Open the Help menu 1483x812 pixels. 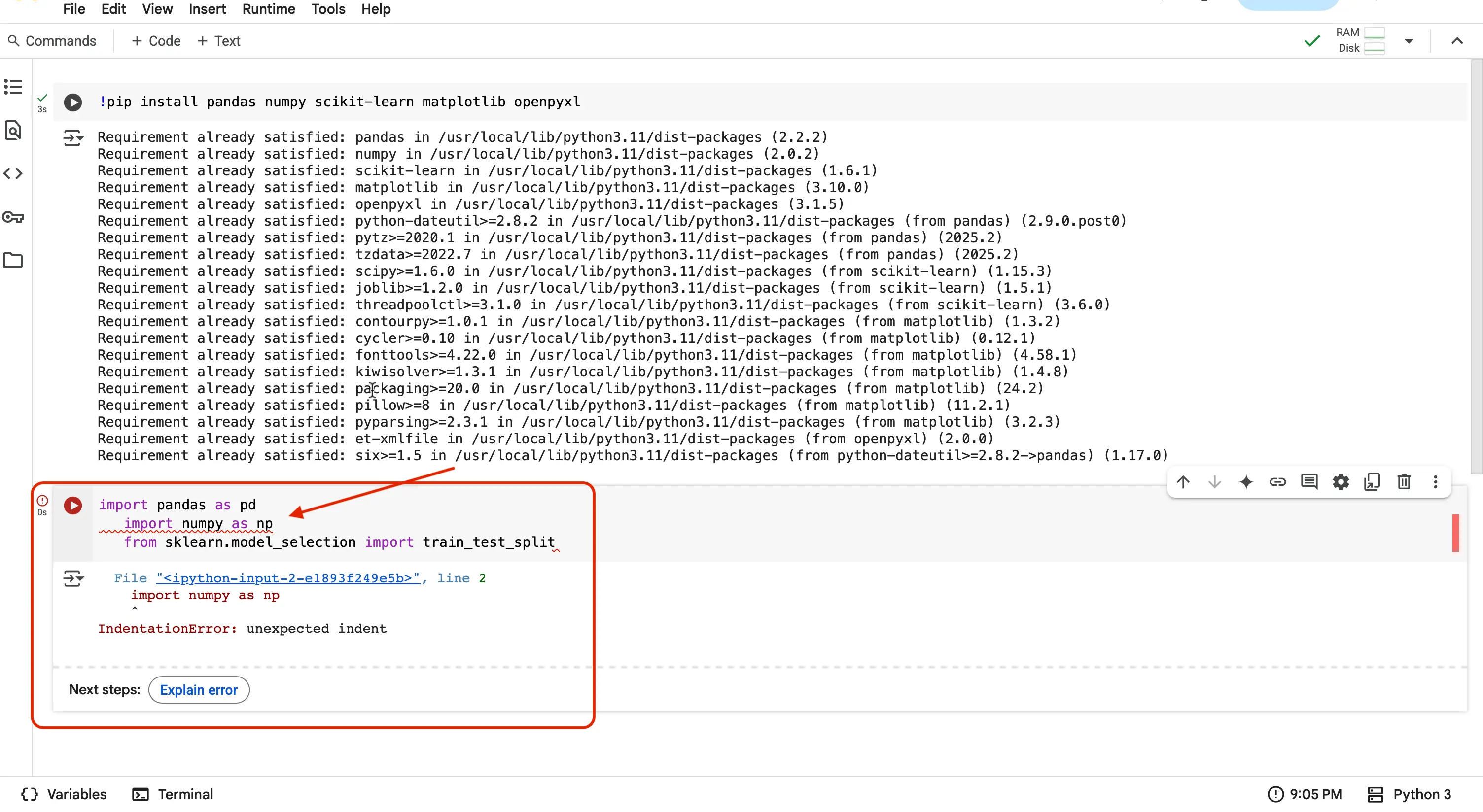(x=376, y=9)
